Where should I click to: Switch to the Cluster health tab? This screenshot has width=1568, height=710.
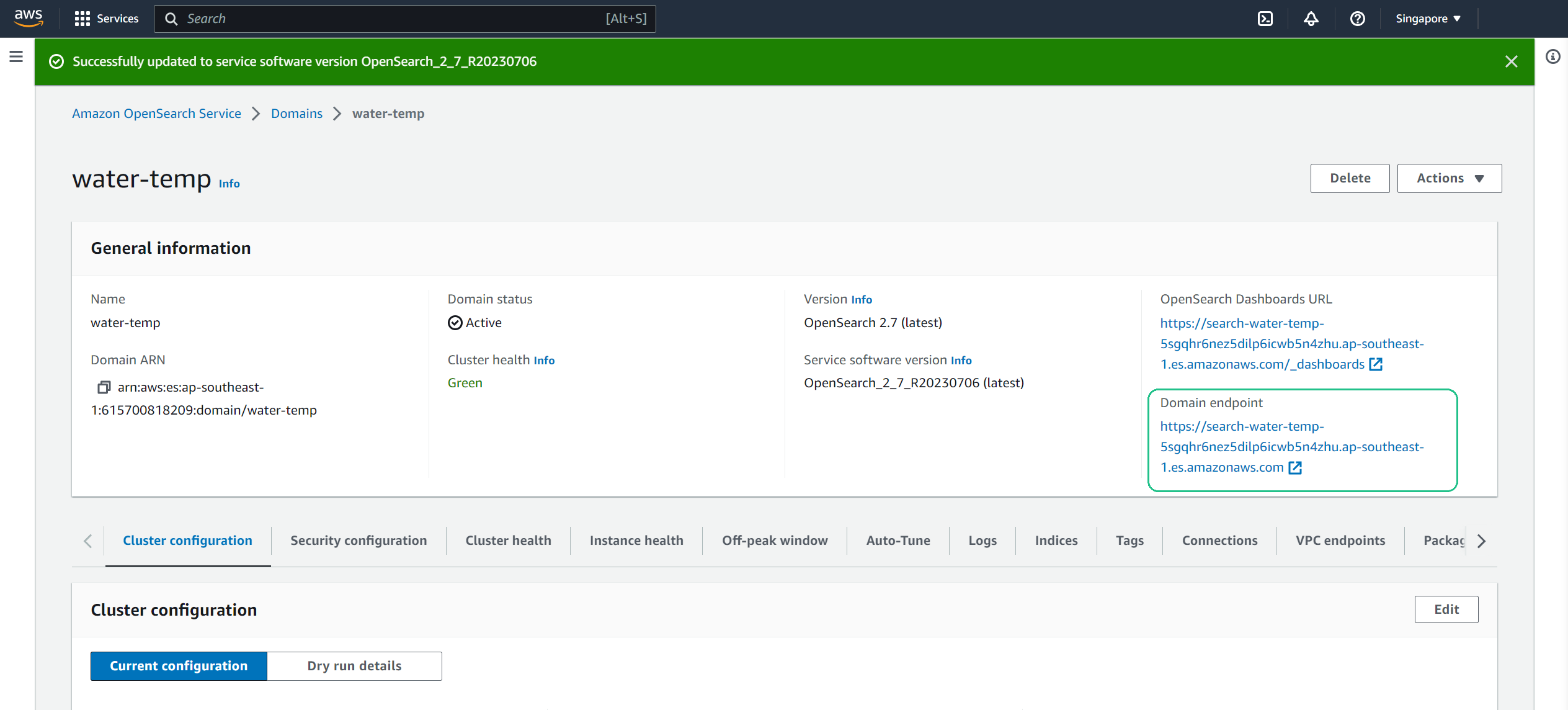click(508, 541)
